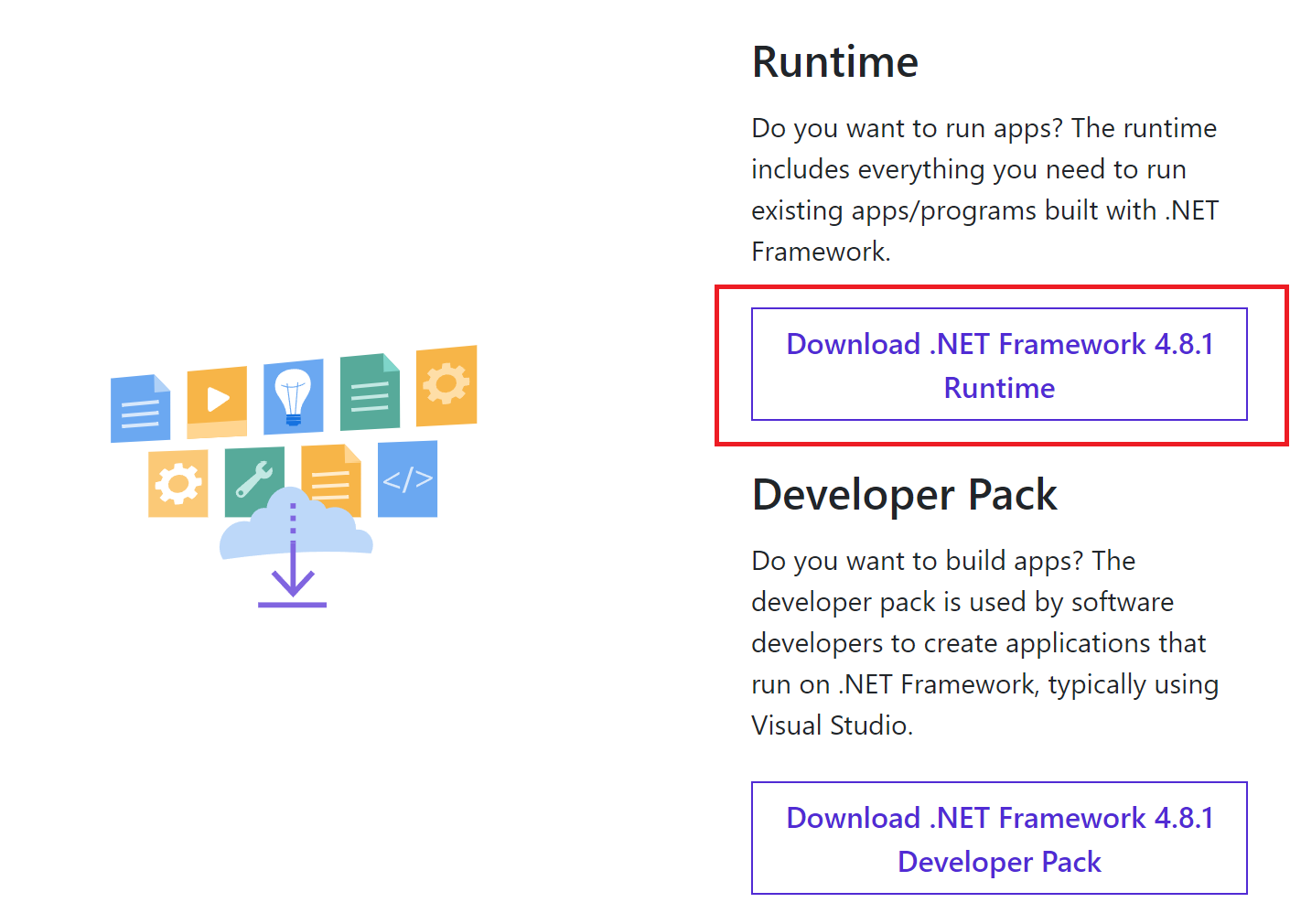Download .NET Framework 4.8.1 Developer Pack
Image resolution: width=1301 pixels, height=924 pixels.
tap(999, 838)
